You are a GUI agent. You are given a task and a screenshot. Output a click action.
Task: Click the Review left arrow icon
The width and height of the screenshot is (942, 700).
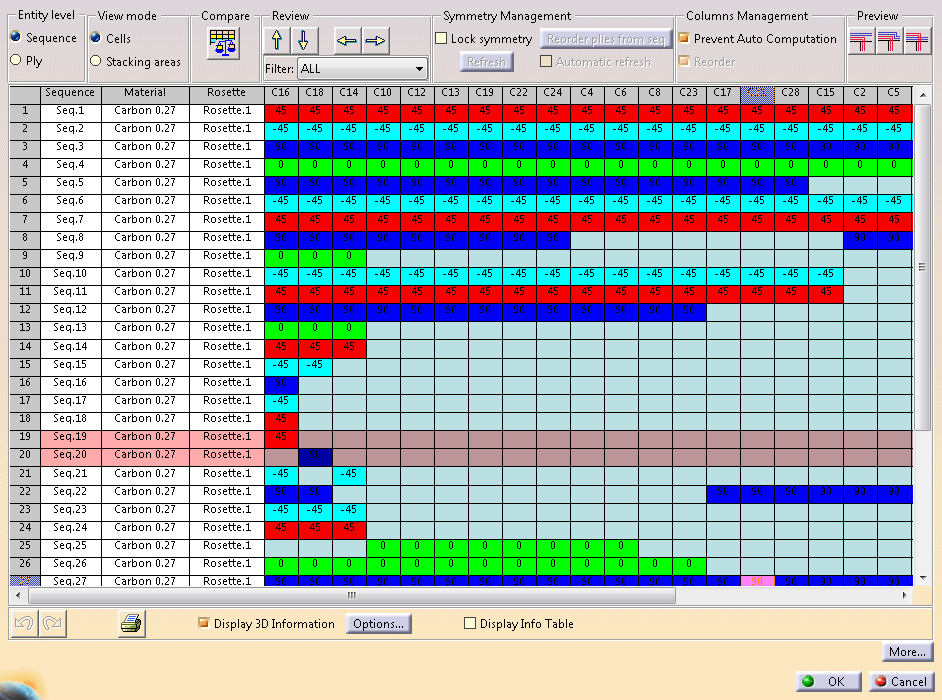[x=347, y=41]
